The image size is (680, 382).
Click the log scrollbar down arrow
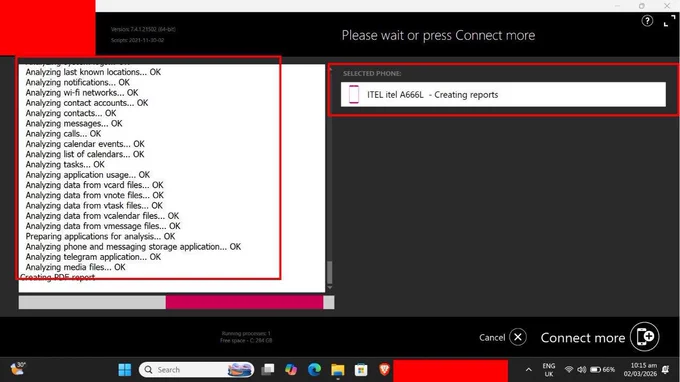330,287
